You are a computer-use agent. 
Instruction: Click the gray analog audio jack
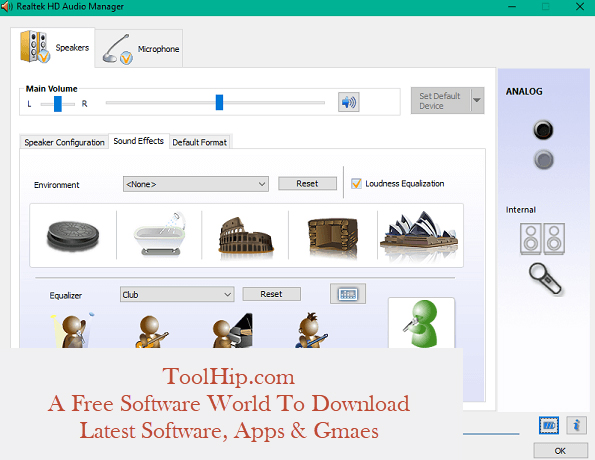544,160
